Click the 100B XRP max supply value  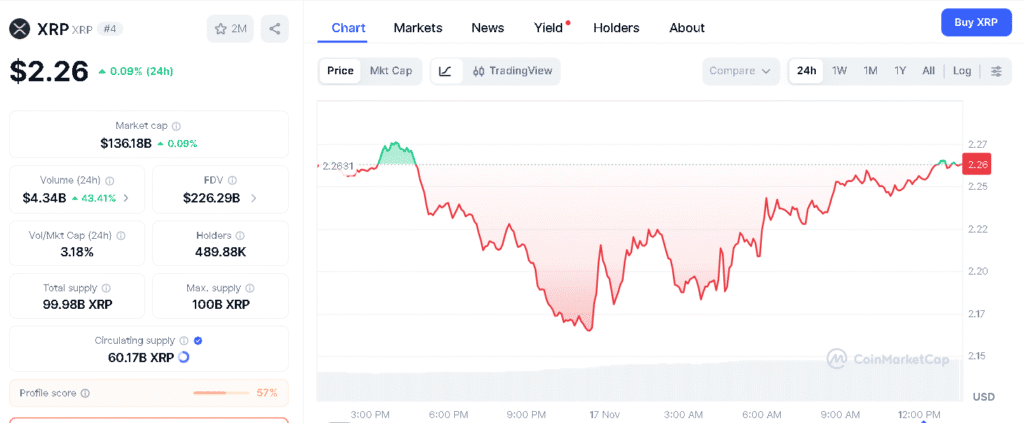pyautogui.click(x=221, y=304)
